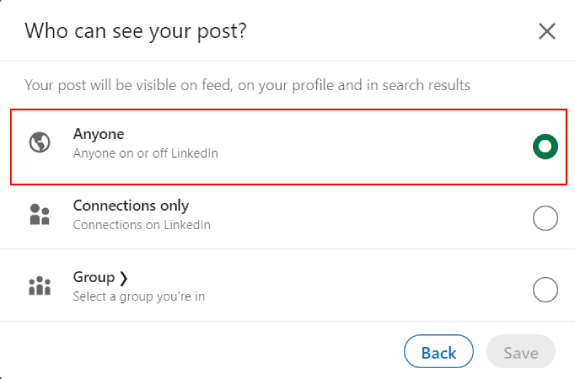Expand the Group chevron arrow
Viewport: 575px width, 379px height.
(124, 278)
